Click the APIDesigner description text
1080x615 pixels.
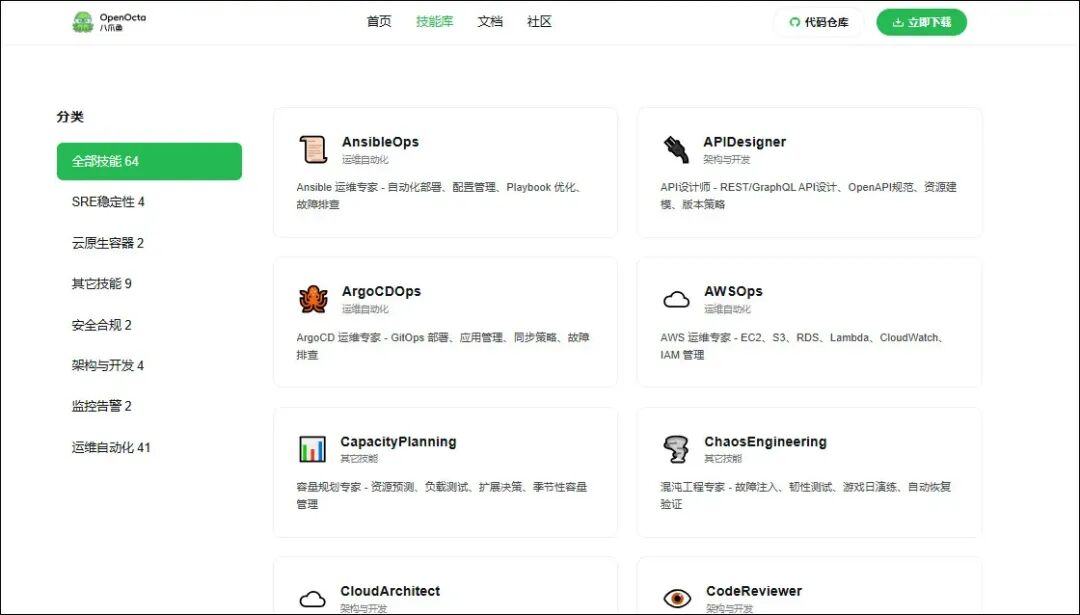click(x=809, y=196)
